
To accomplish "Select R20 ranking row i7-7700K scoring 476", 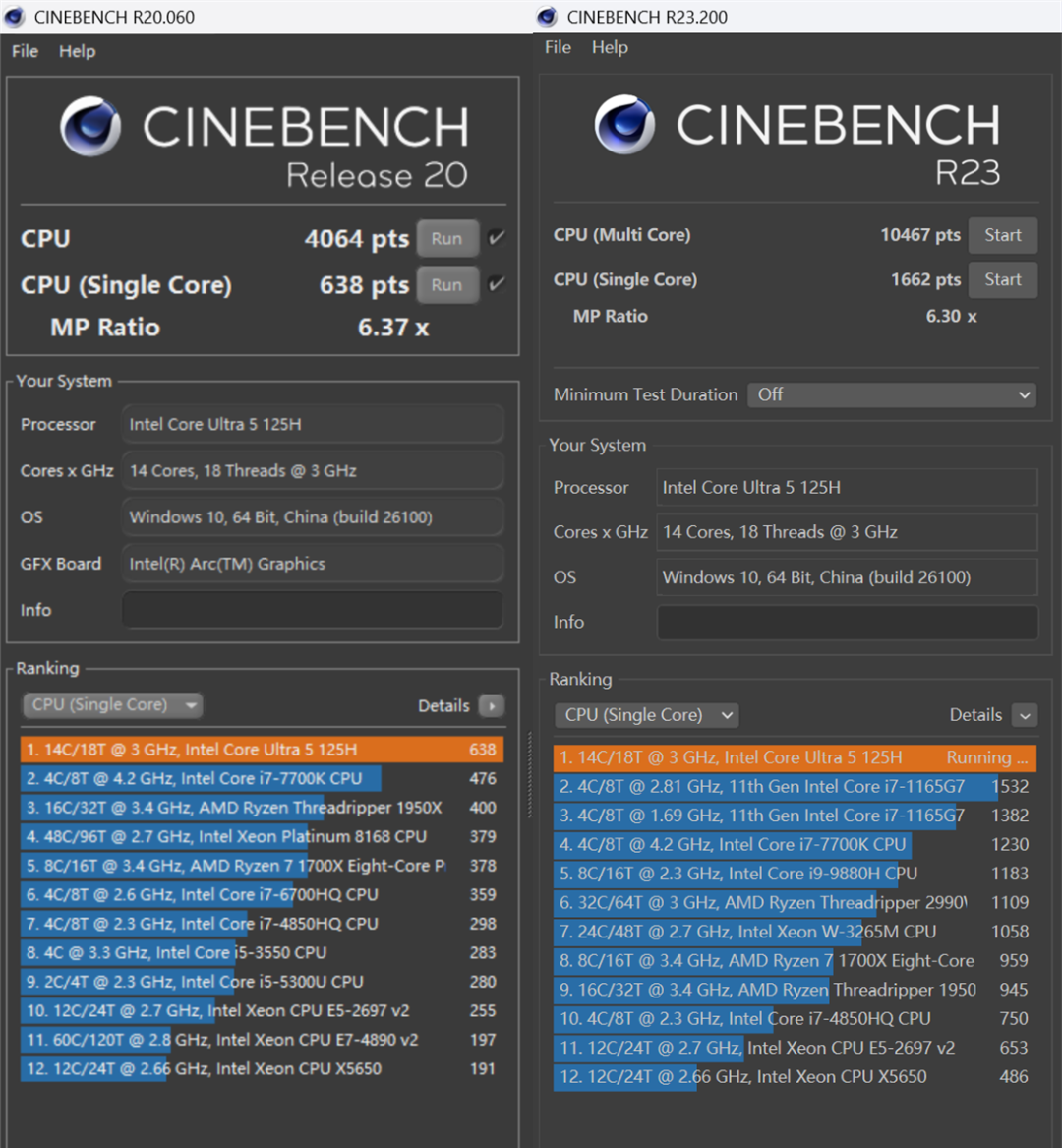I will 262,778.
